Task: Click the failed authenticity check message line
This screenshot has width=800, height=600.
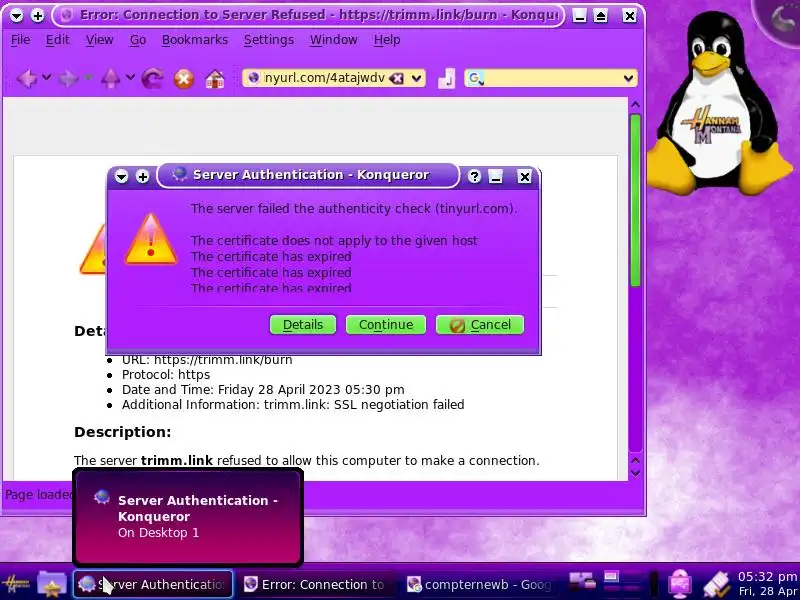Action: pyautogui.click(x=354, y=209)
